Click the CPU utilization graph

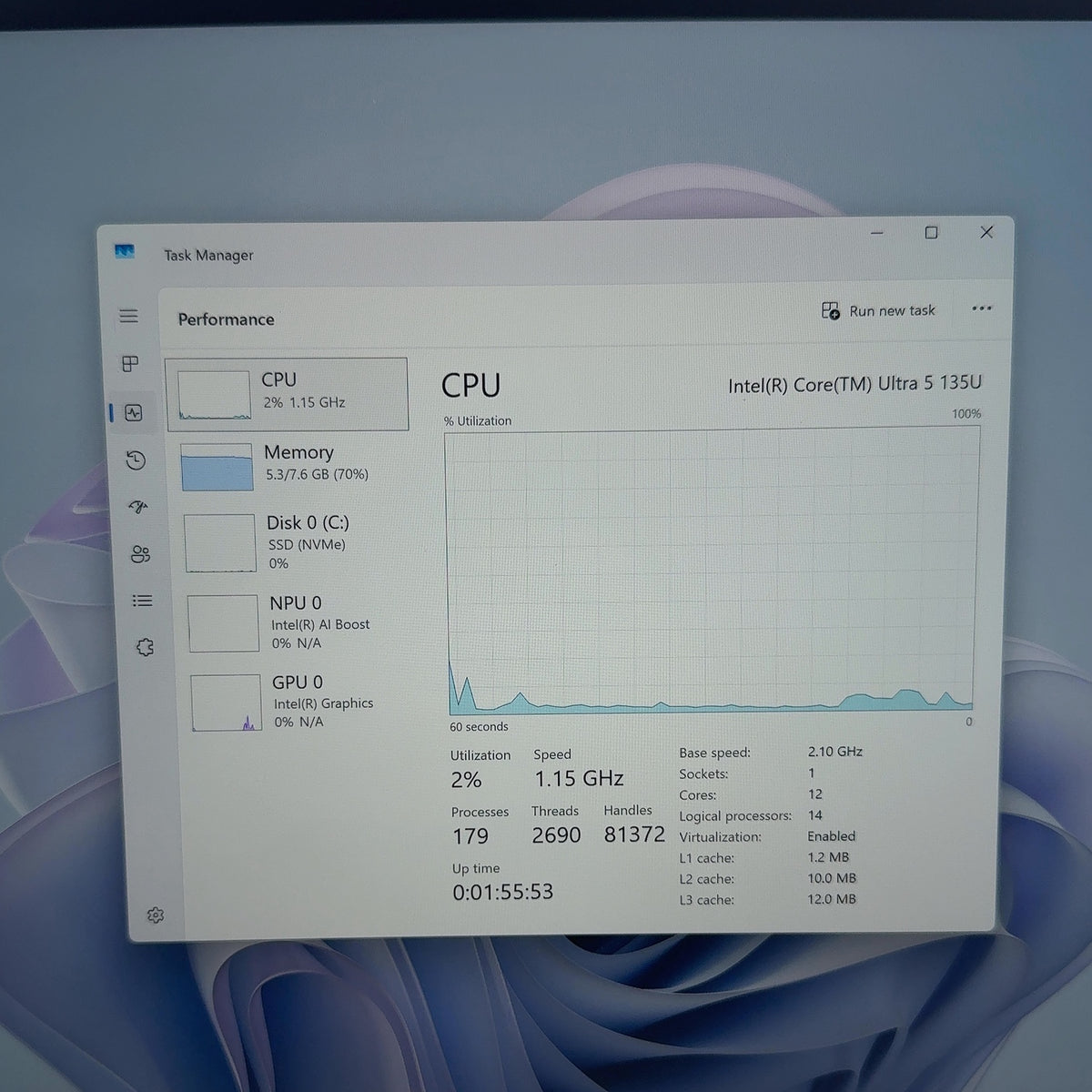pyautogui.click(x=712, y=571)
